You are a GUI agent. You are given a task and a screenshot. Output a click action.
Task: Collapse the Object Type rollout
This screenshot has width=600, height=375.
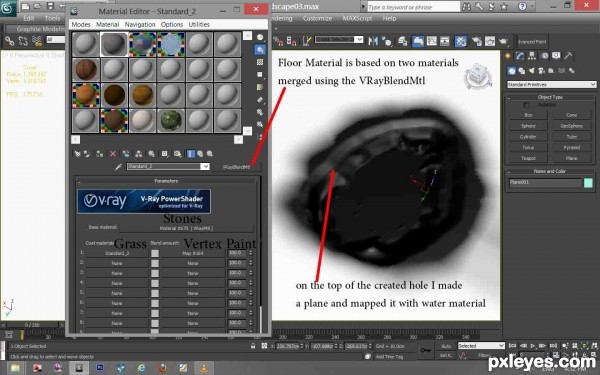click(550, 97)
